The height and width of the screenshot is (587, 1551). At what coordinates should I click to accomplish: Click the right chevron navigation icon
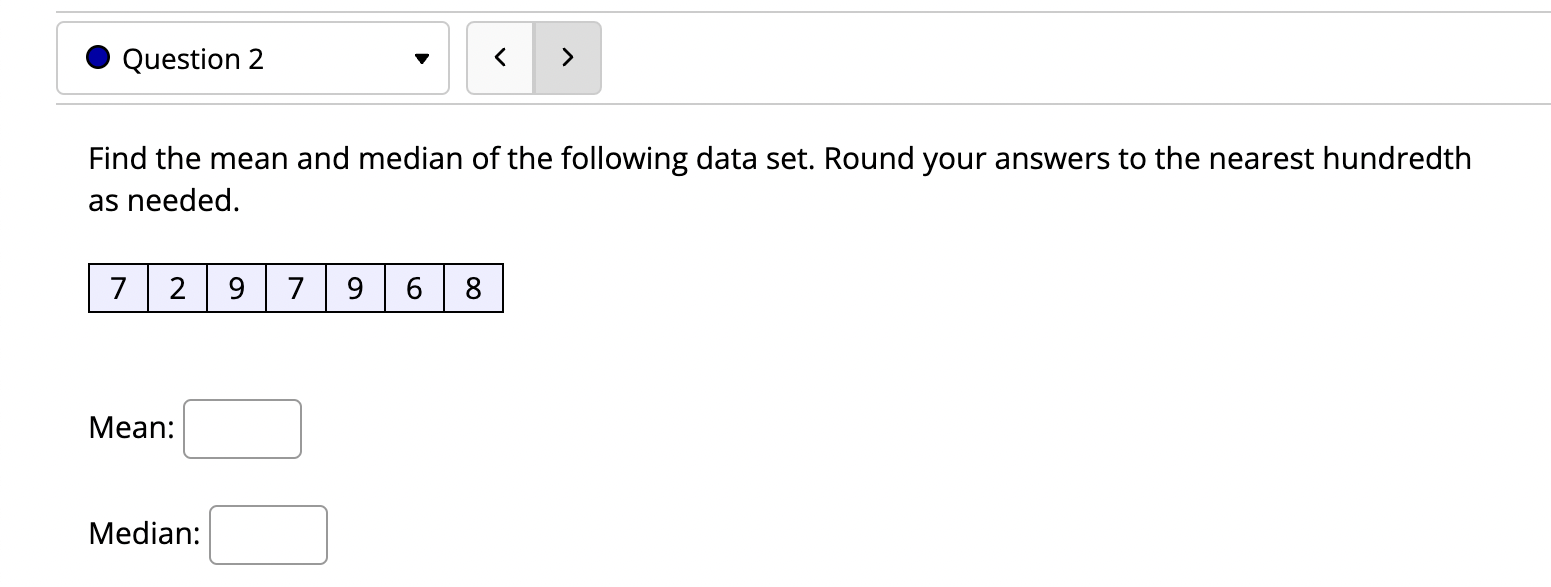point(567,57)
